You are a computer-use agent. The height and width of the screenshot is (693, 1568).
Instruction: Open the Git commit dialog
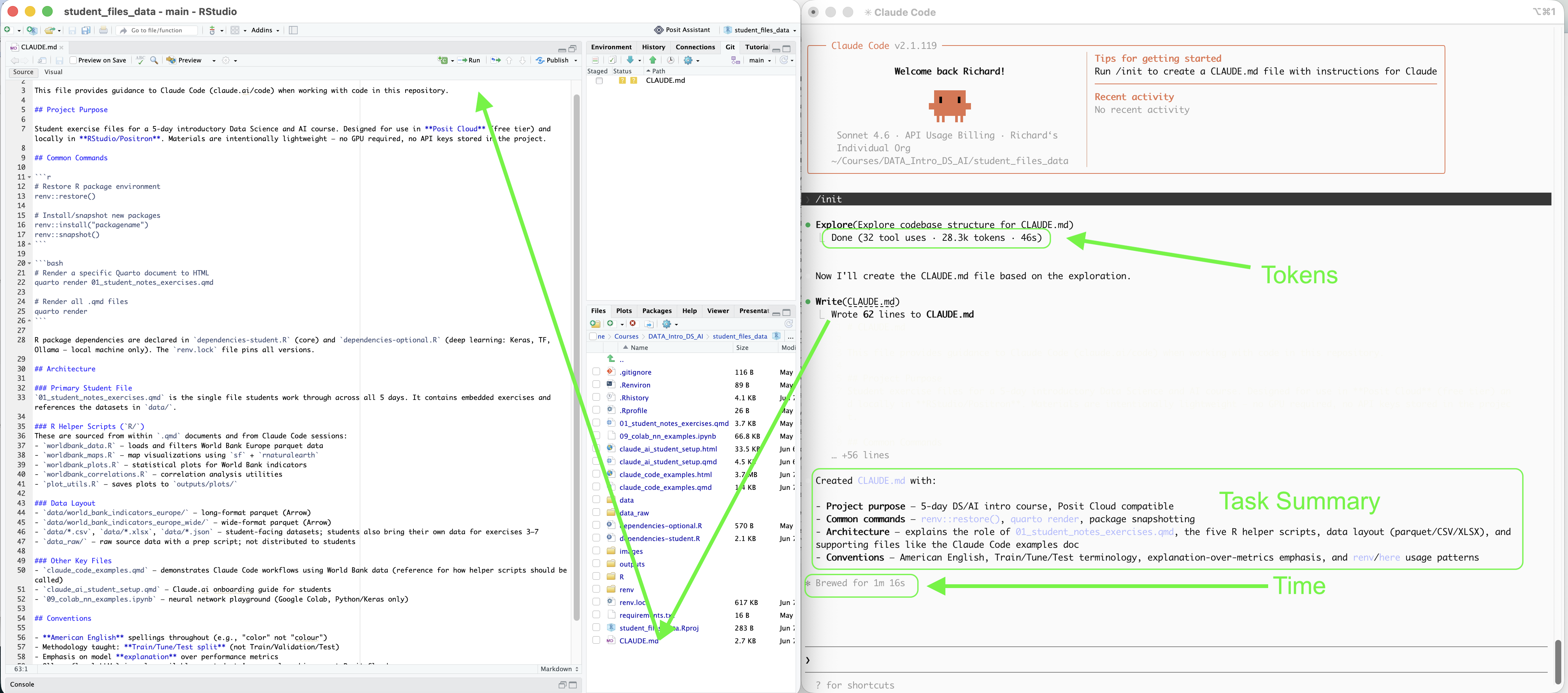point(613,60)
